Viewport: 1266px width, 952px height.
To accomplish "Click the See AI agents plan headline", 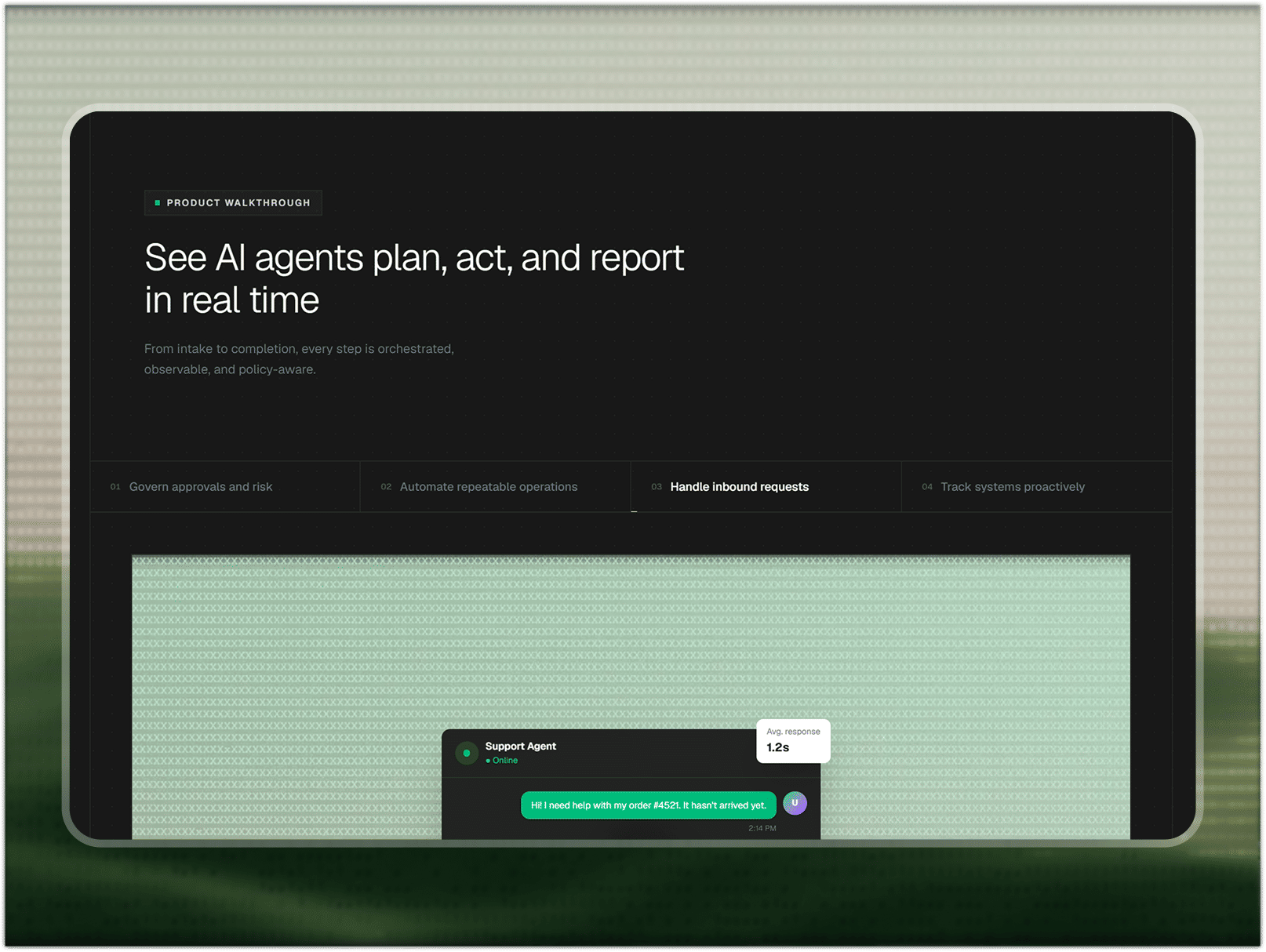I will [414, 279].
